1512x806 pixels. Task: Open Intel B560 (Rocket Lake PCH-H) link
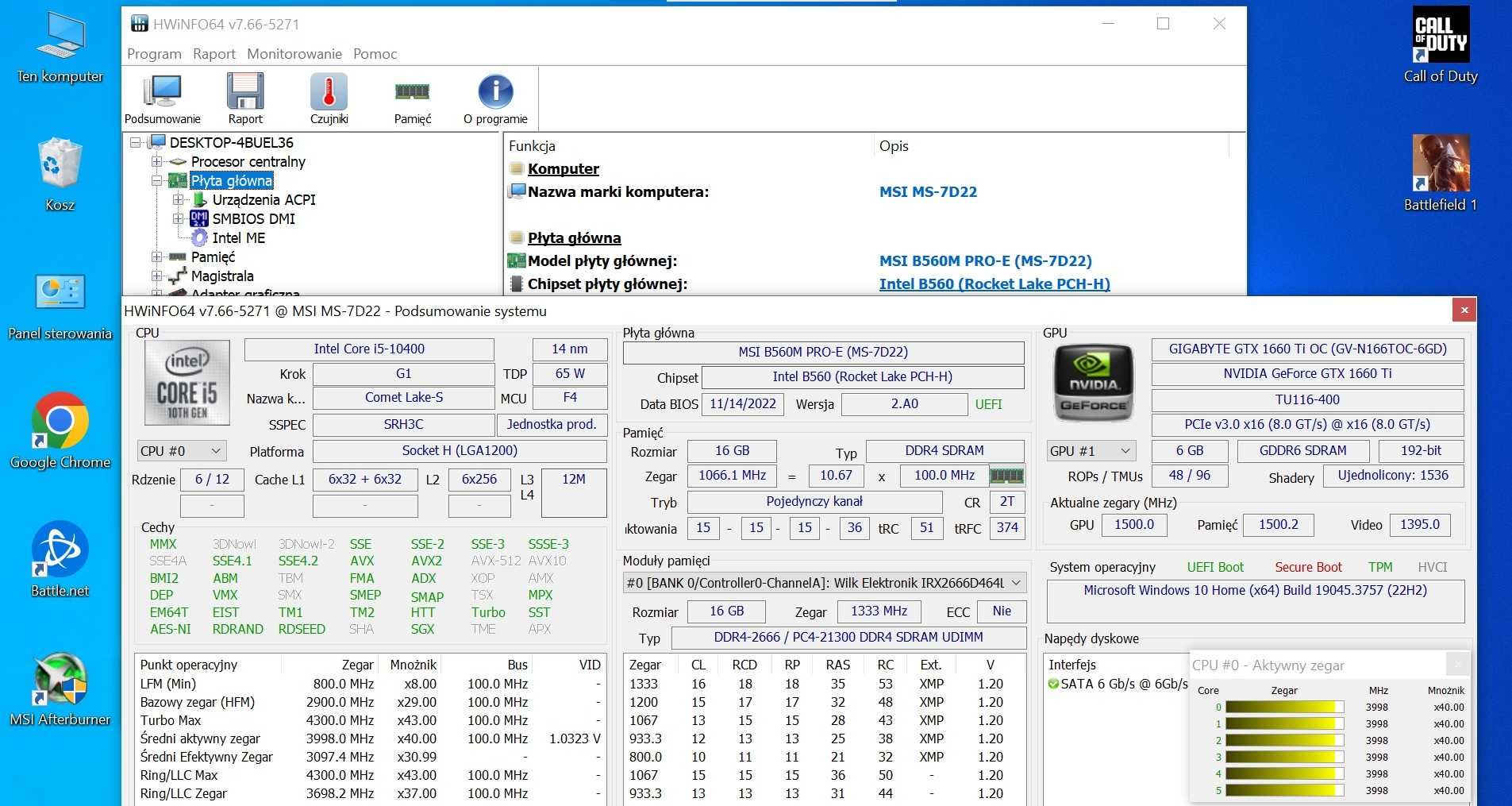coord(995,283)
